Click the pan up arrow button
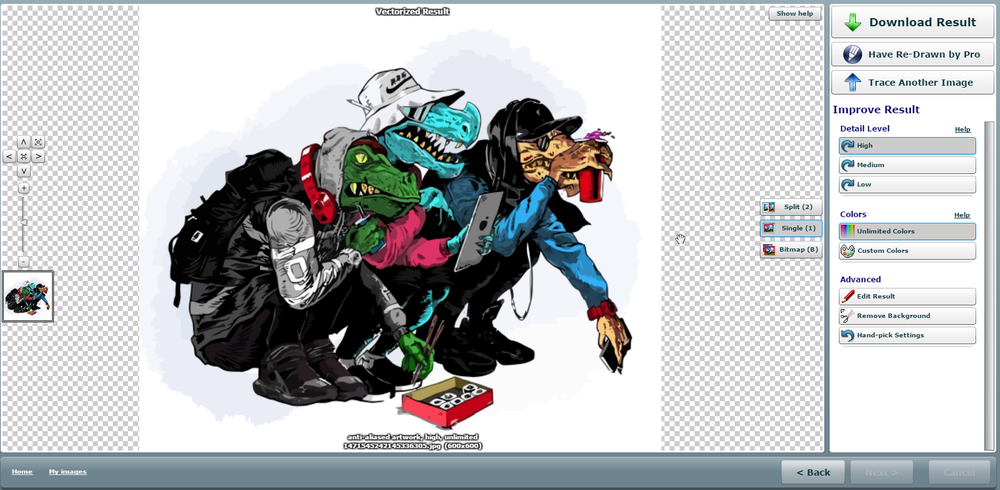 tap(23, 142)
